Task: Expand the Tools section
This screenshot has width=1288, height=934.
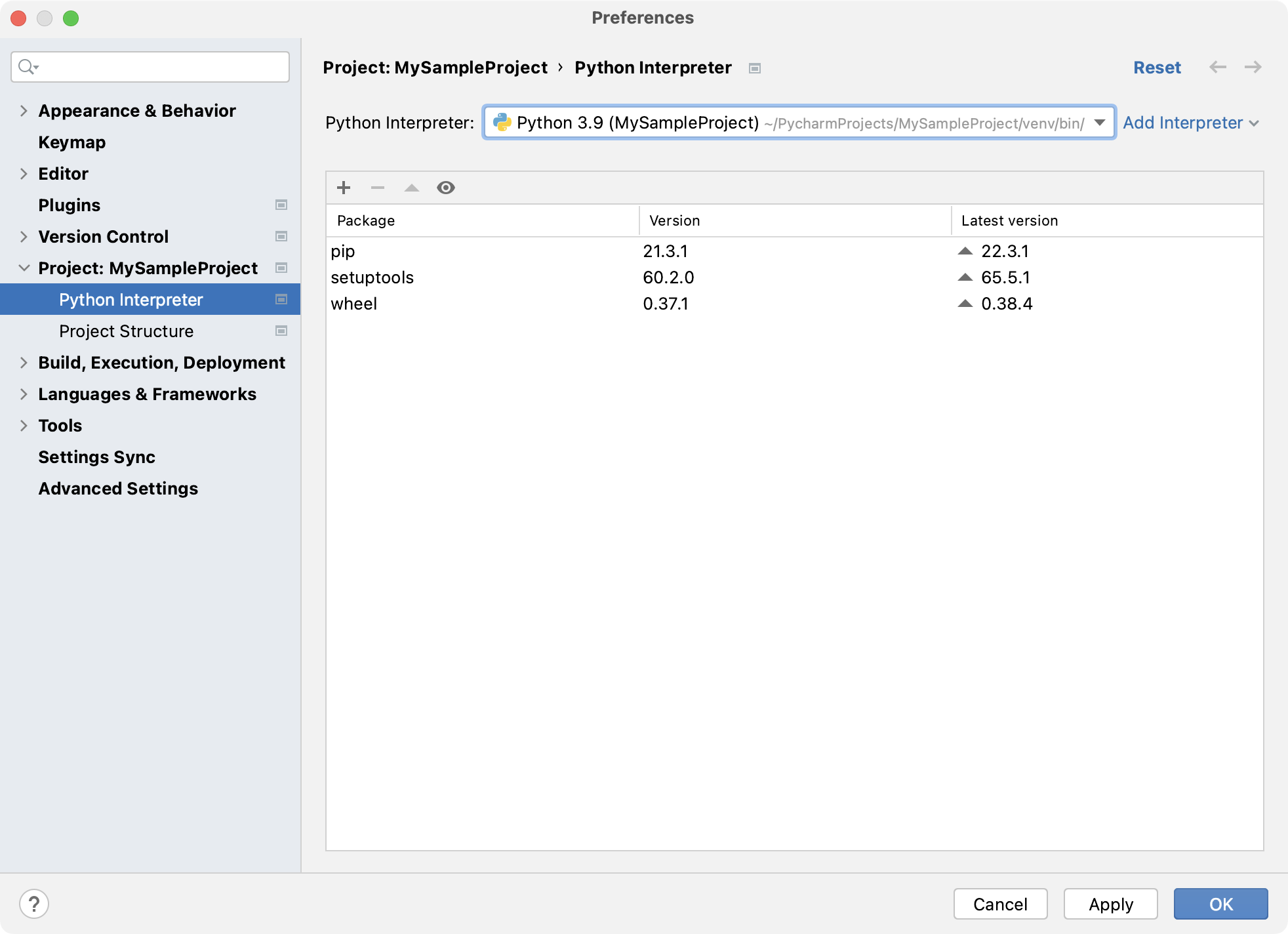Action: click(x=23, y=425)
